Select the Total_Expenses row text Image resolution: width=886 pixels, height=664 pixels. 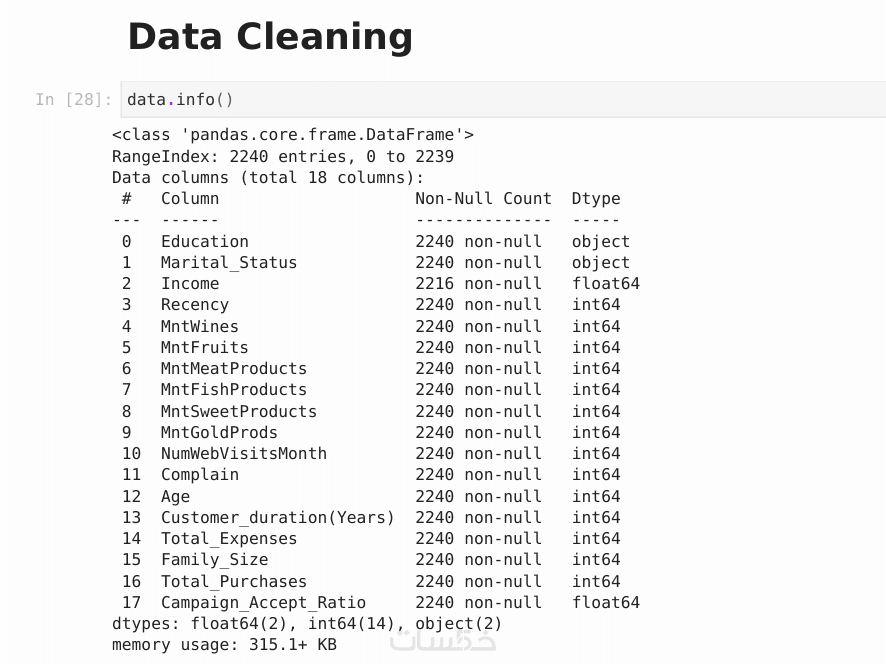coord(229,538)
